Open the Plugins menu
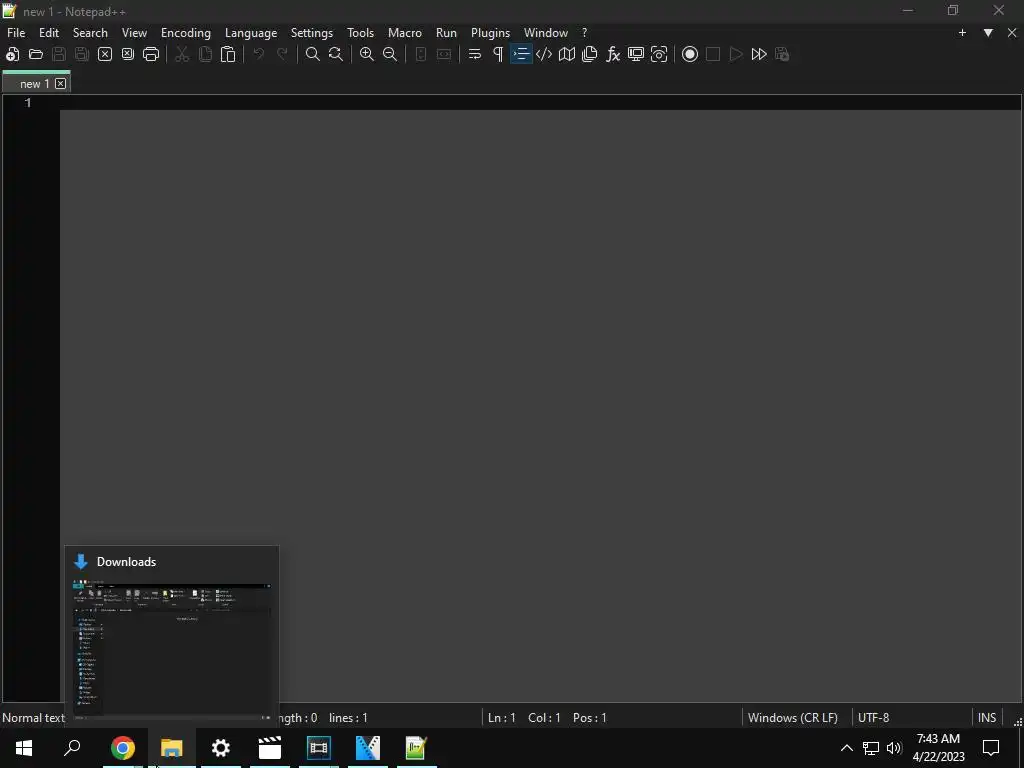 tap(490, 33)
